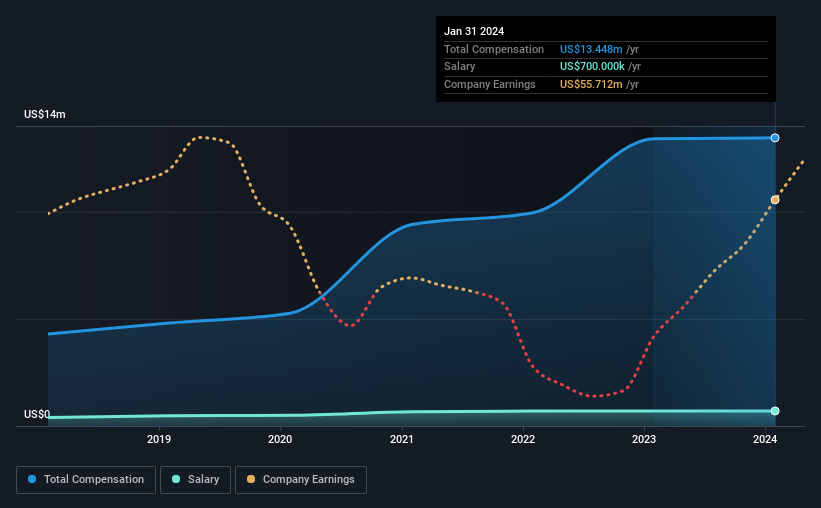This screenshot has width=821, height=508.
Task: Toggle the Total Compensation legend button
Action: tap(86, 480)
